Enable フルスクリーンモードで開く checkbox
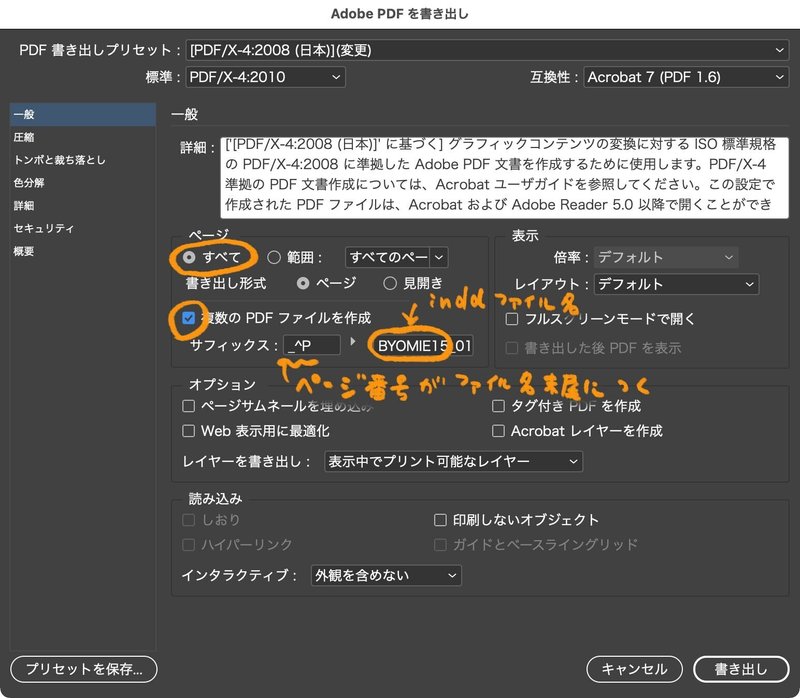The image size is (800, 698). point(512,319)
